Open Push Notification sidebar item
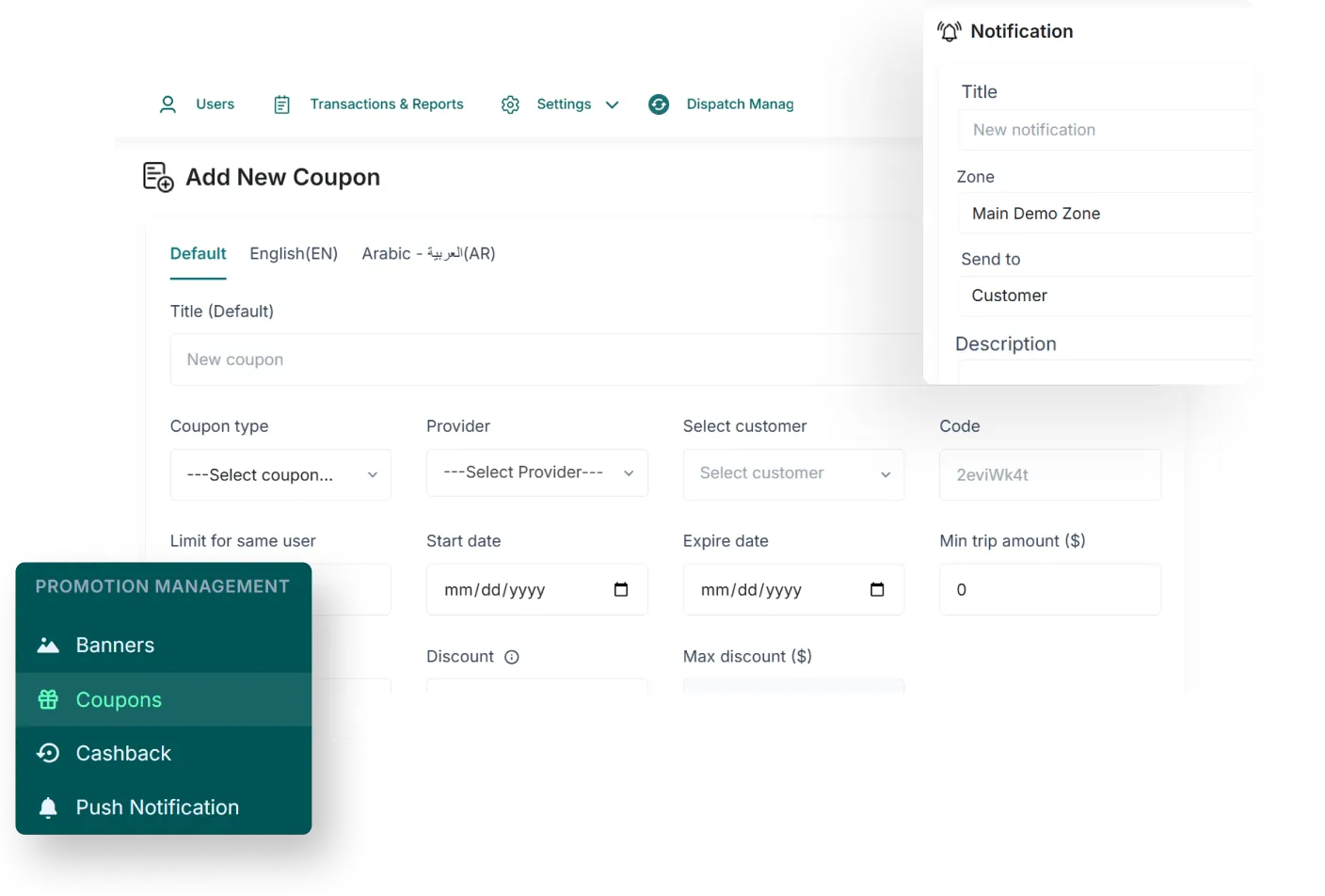 point(157,807)
